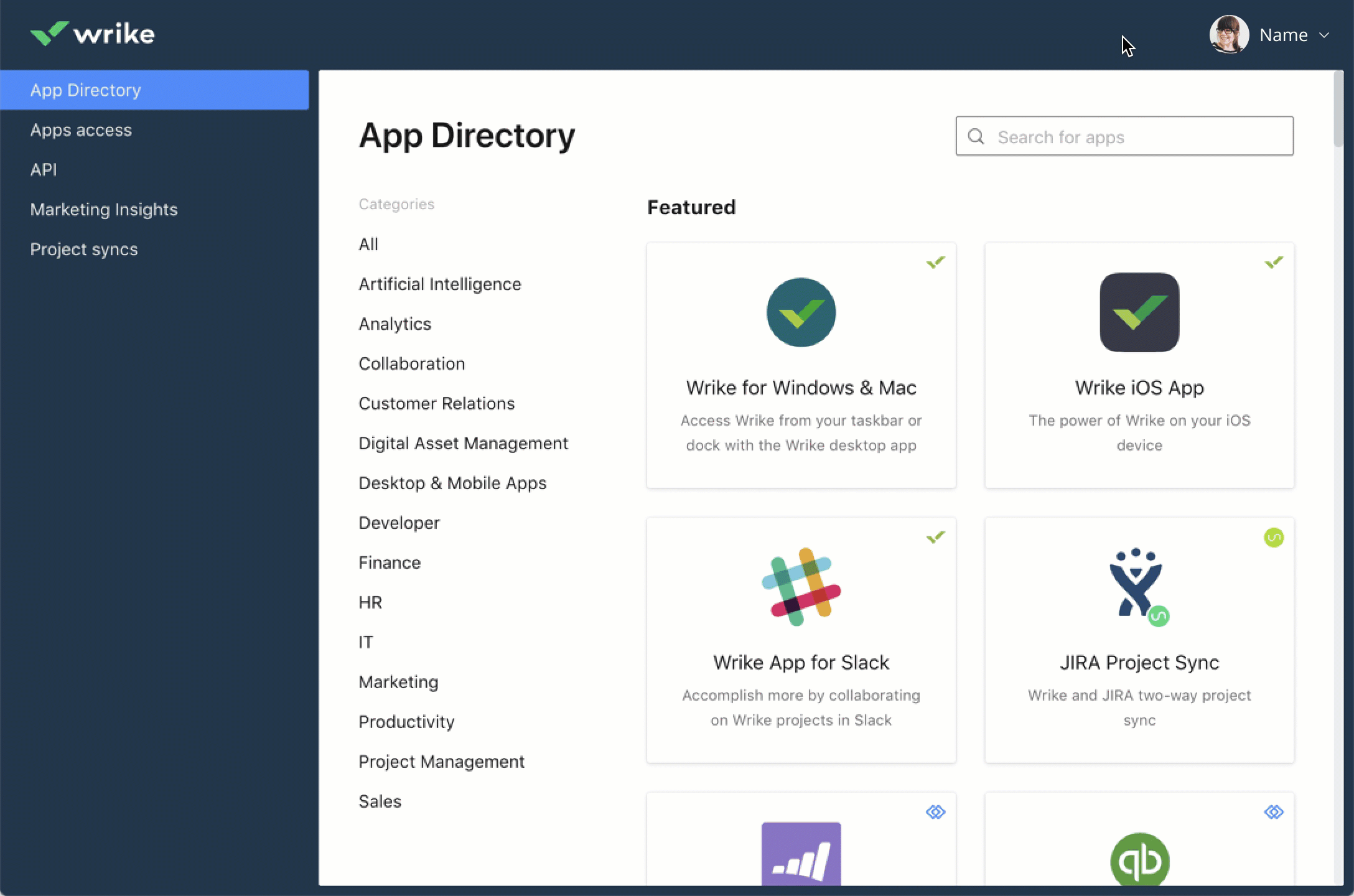Open JIRA Project Sync title
Screen dimensions: 1354x896
[1139, 663]
